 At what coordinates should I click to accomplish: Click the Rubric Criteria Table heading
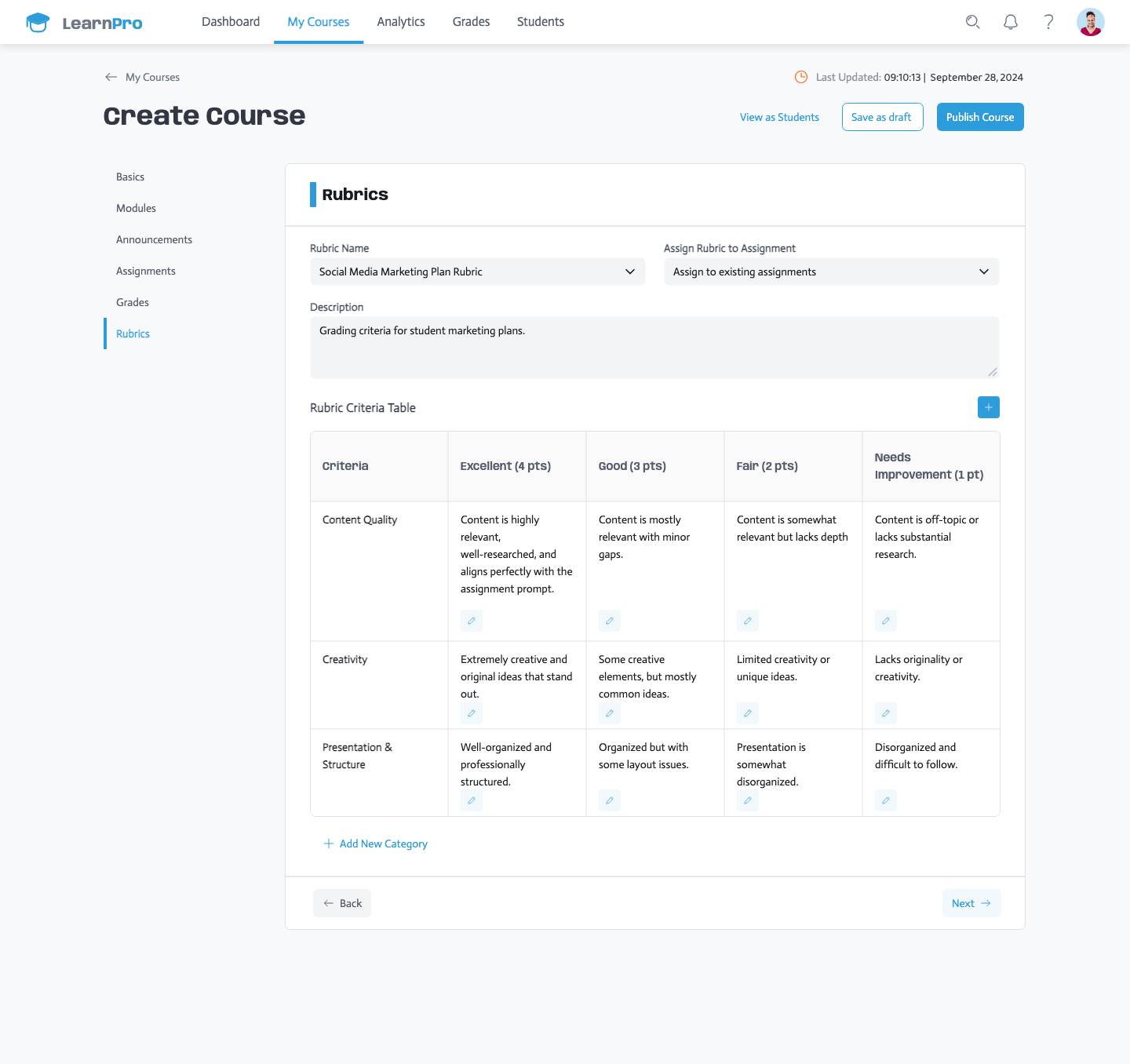coord(363,407)
